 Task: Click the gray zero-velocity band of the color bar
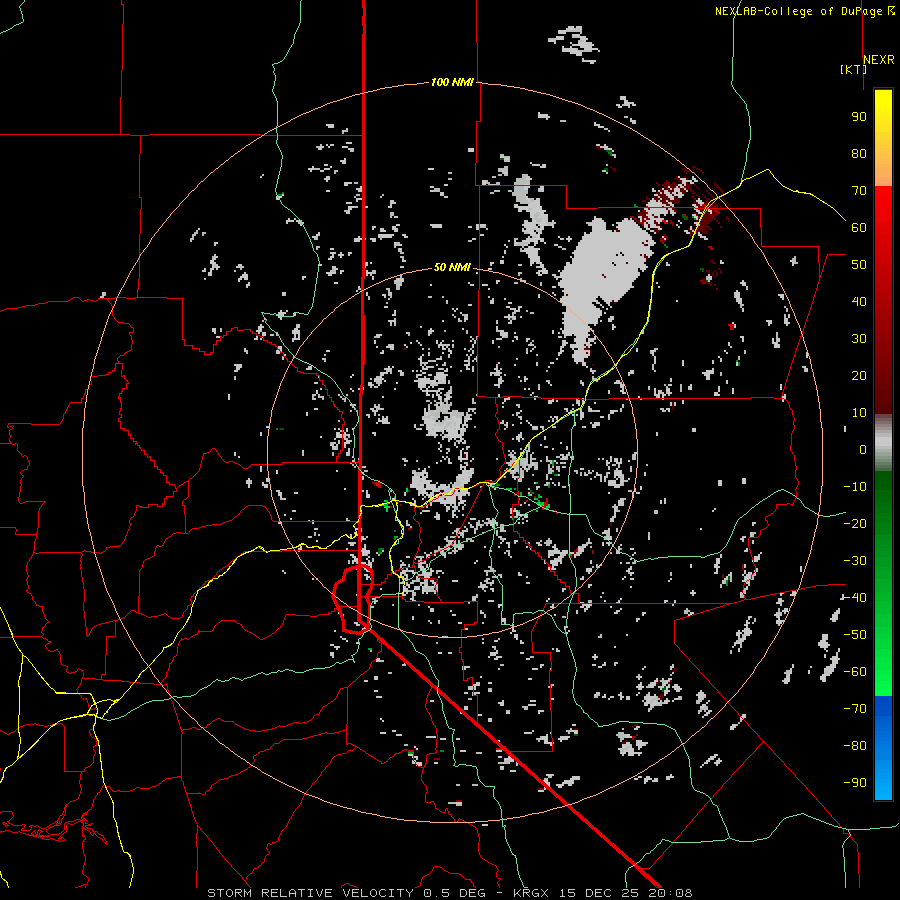coord(883,443)
